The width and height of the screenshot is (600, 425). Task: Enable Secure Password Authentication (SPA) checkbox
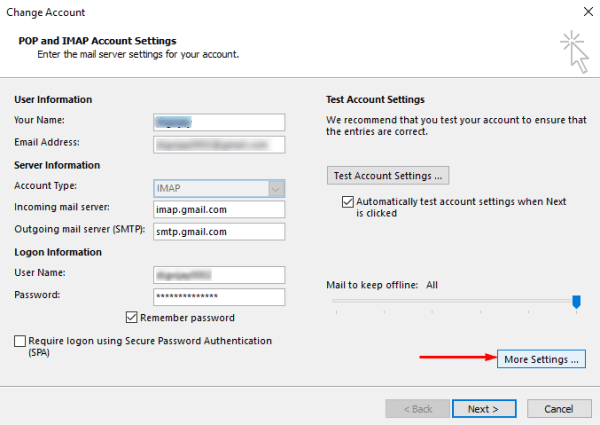pyautogui.click(x=21, y=342)
